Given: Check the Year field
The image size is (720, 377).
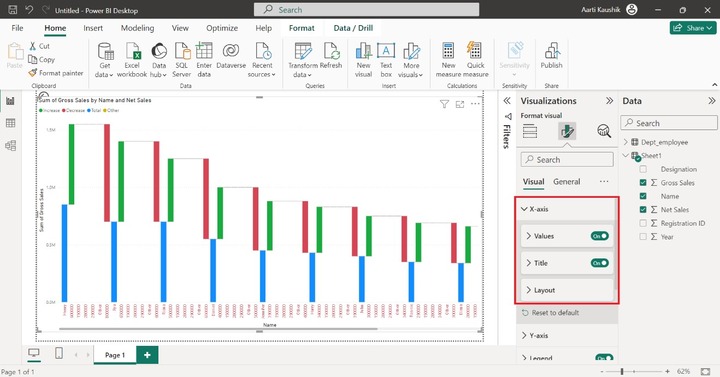Looking at the screenshot, I should [643, 237].
